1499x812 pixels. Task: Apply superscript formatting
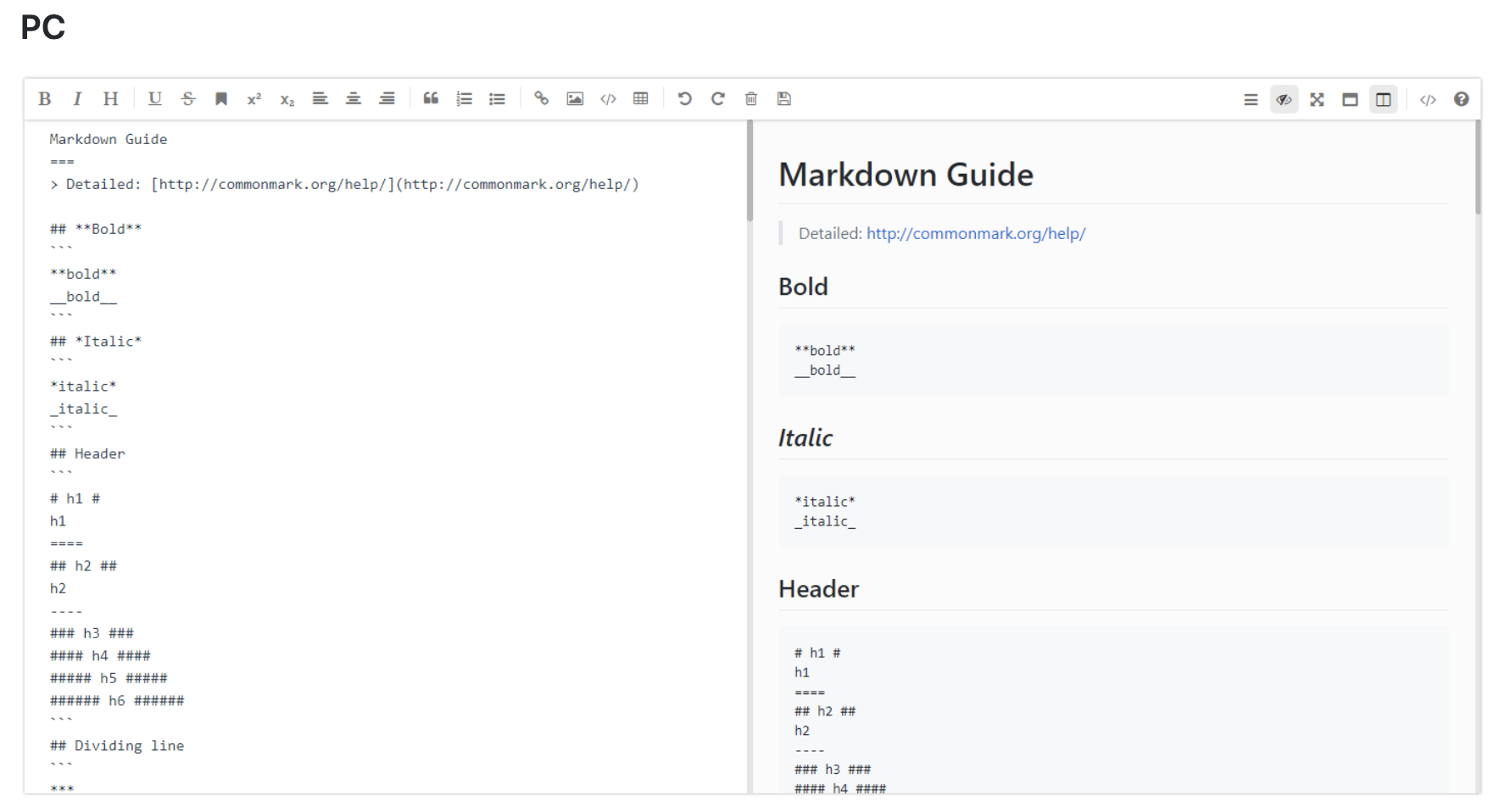[x=254, y=99]
